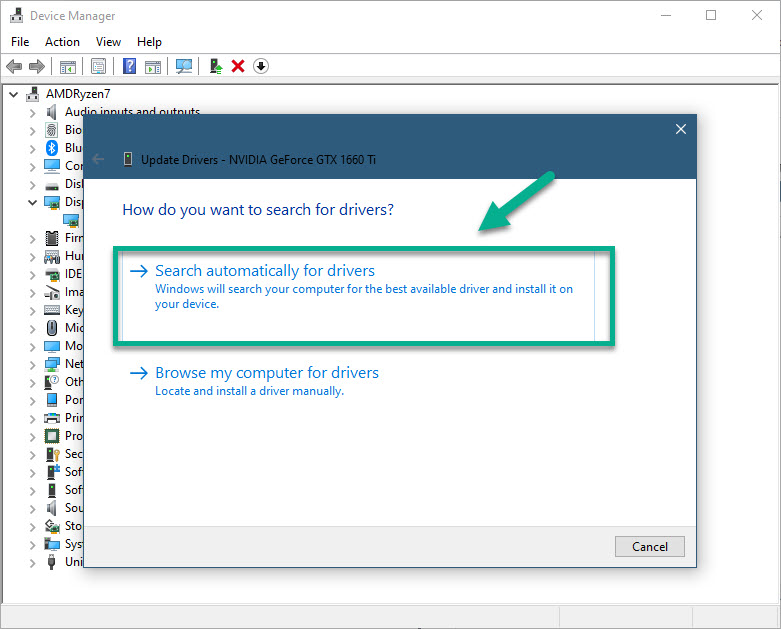Click the Mice mouse icon in the tree
Viewport: 781px width, 629px height.
(52, 328)
